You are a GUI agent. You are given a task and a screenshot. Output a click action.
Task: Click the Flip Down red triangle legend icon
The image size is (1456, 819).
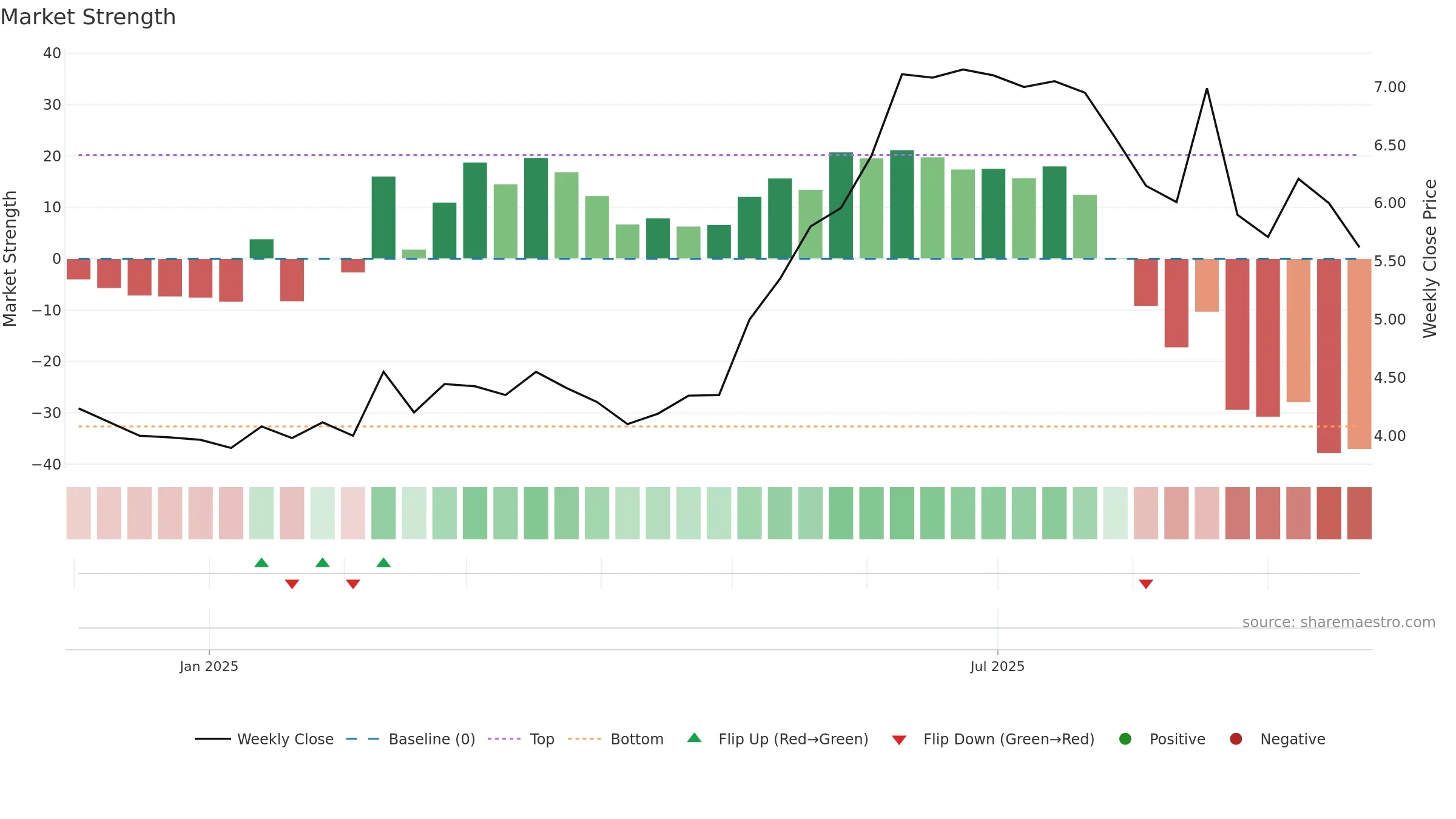(x=899, y=740)
